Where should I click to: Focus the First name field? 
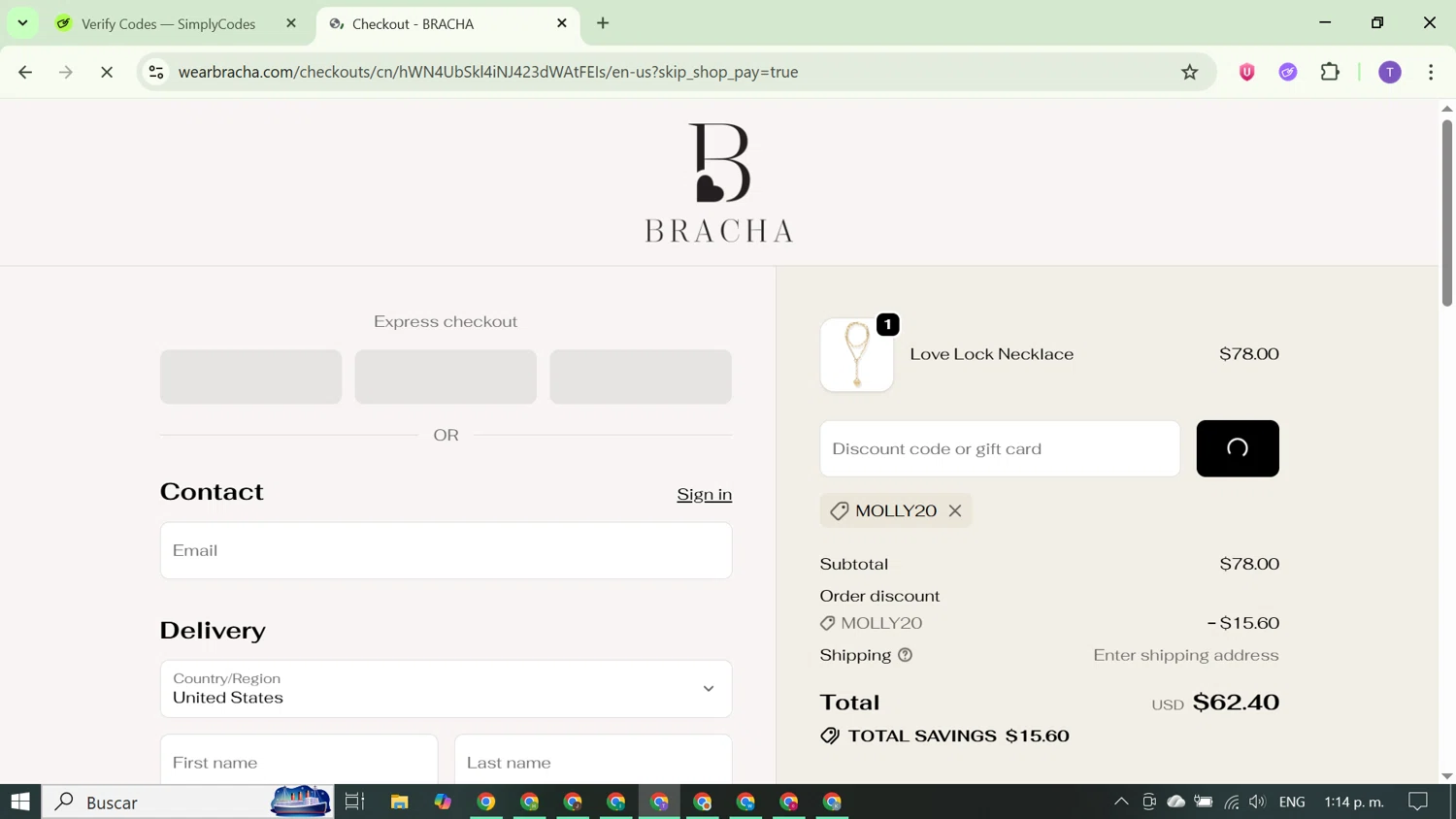[299, 761]
